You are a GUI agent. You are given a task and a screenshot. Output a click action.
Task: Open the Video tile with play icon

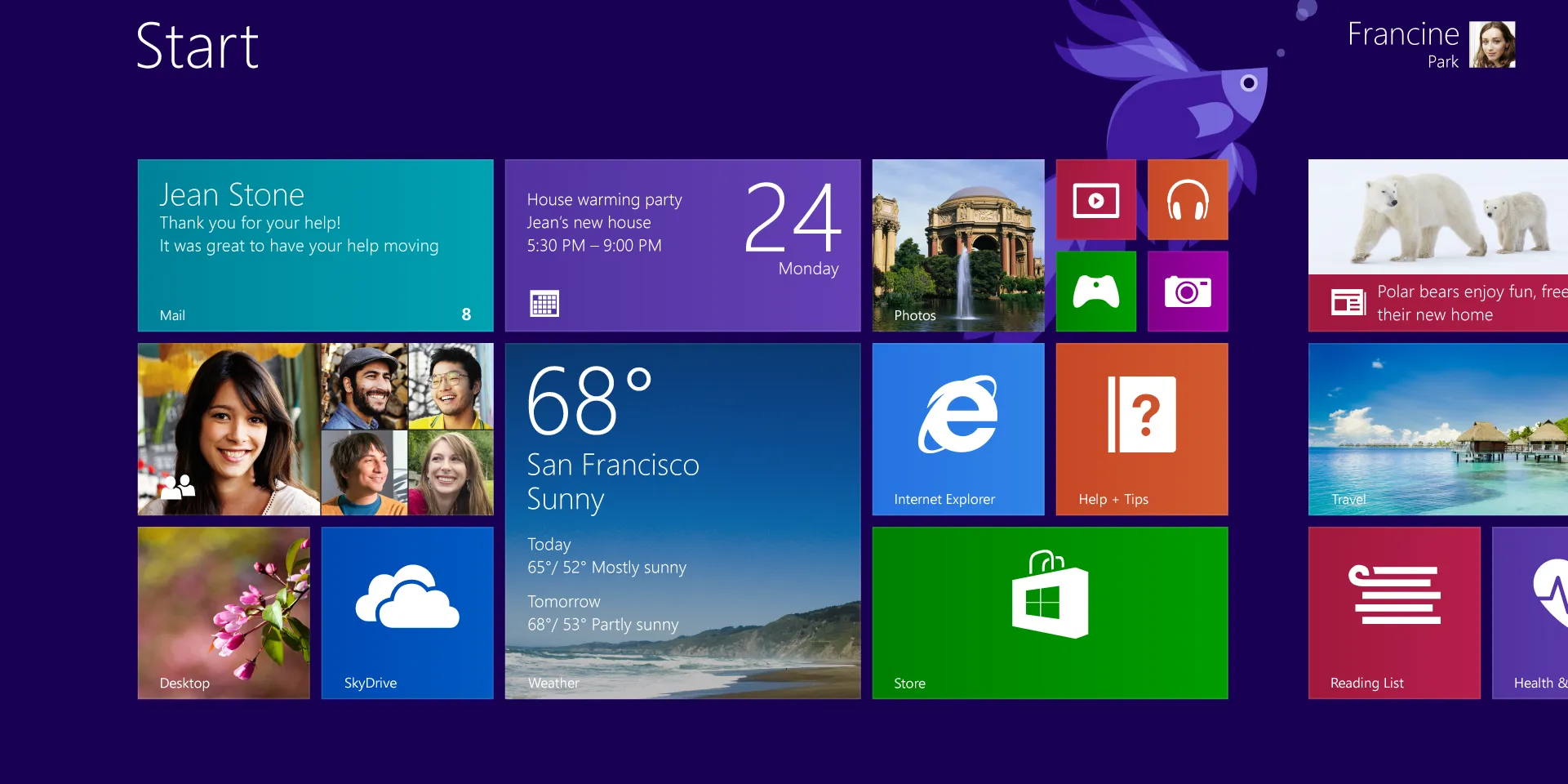[1096, 199]
